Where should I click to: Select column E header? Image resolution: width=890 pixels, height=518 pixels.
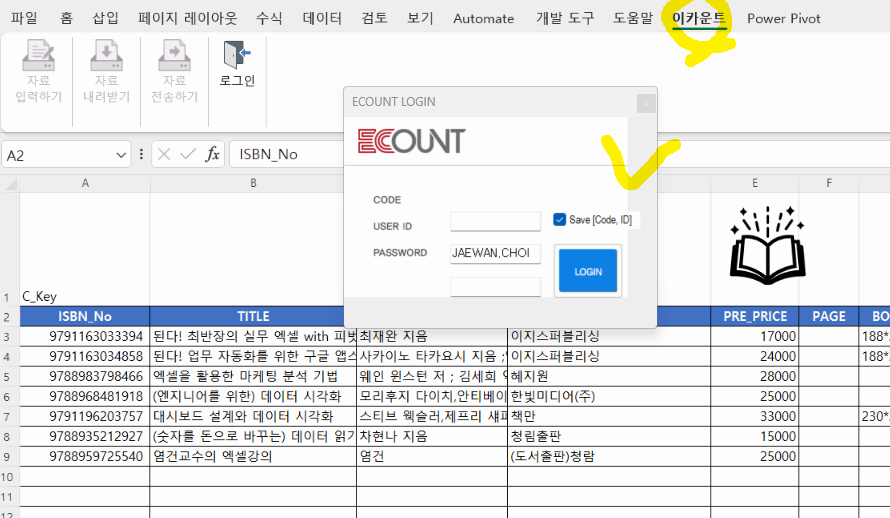[x=755, y=183]
